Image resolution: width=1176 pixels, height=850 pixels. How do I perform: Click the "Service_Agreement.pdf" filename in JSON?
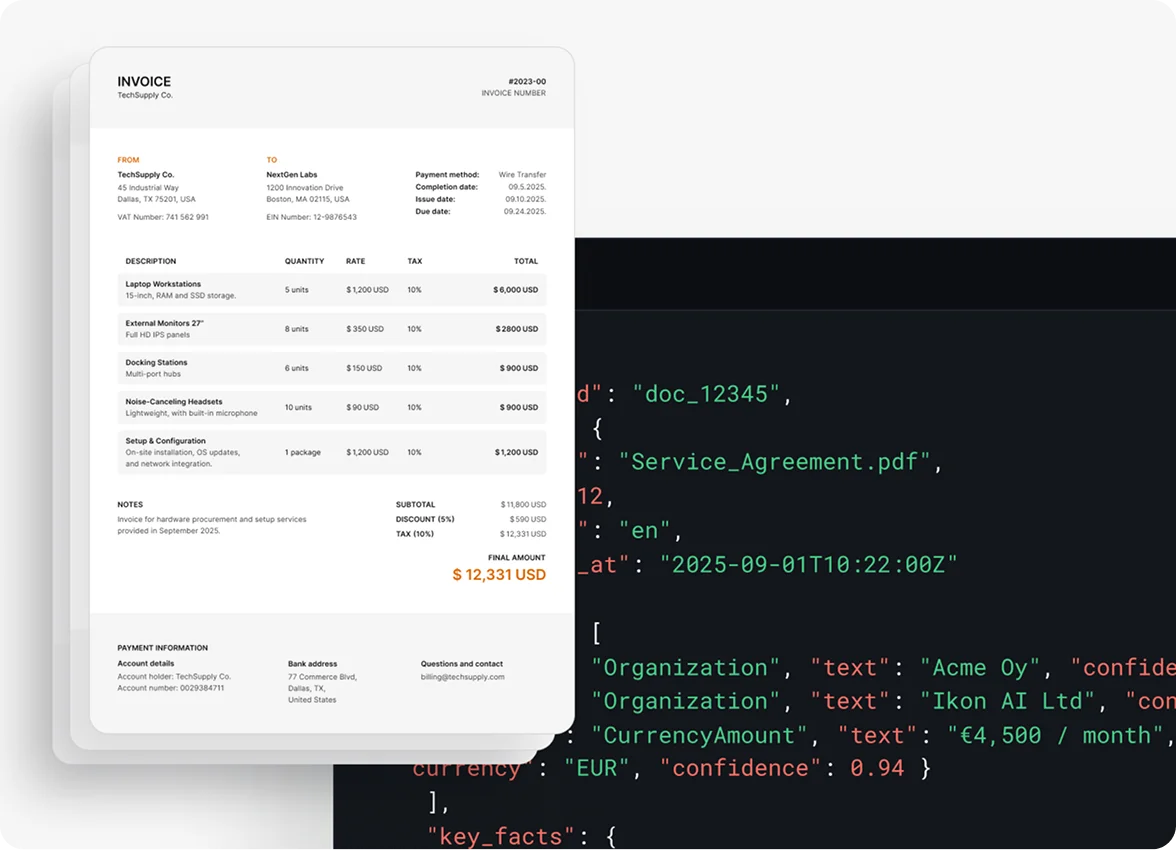pos(774,462)
